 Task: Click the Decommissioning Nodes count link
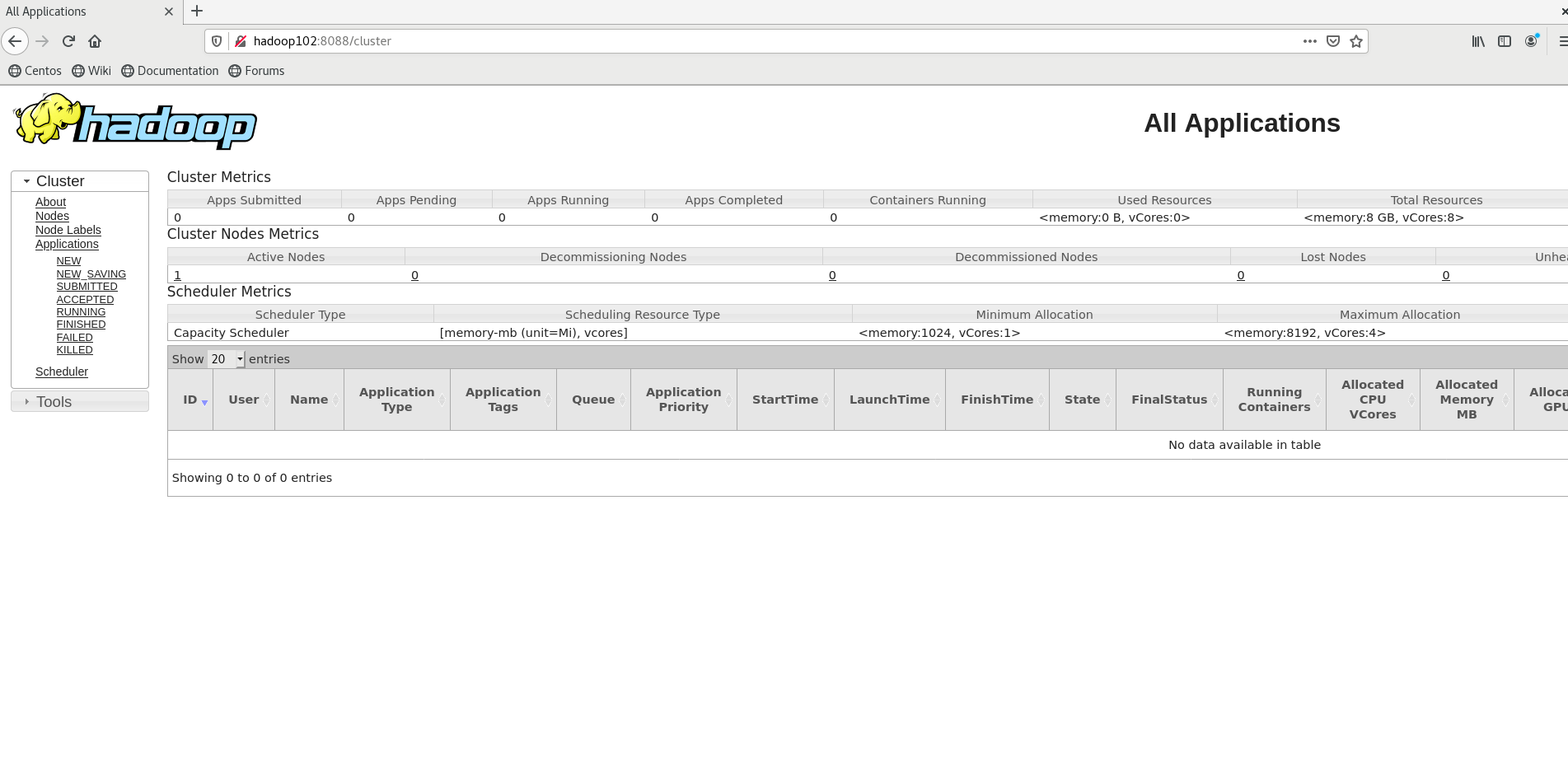(414, 275)
